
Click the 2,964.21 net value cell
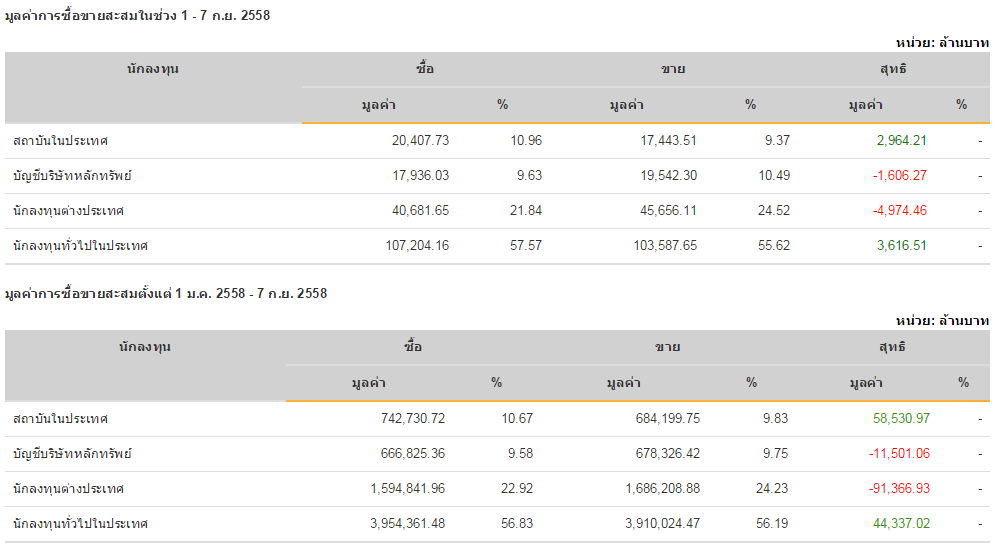[898, 140]
